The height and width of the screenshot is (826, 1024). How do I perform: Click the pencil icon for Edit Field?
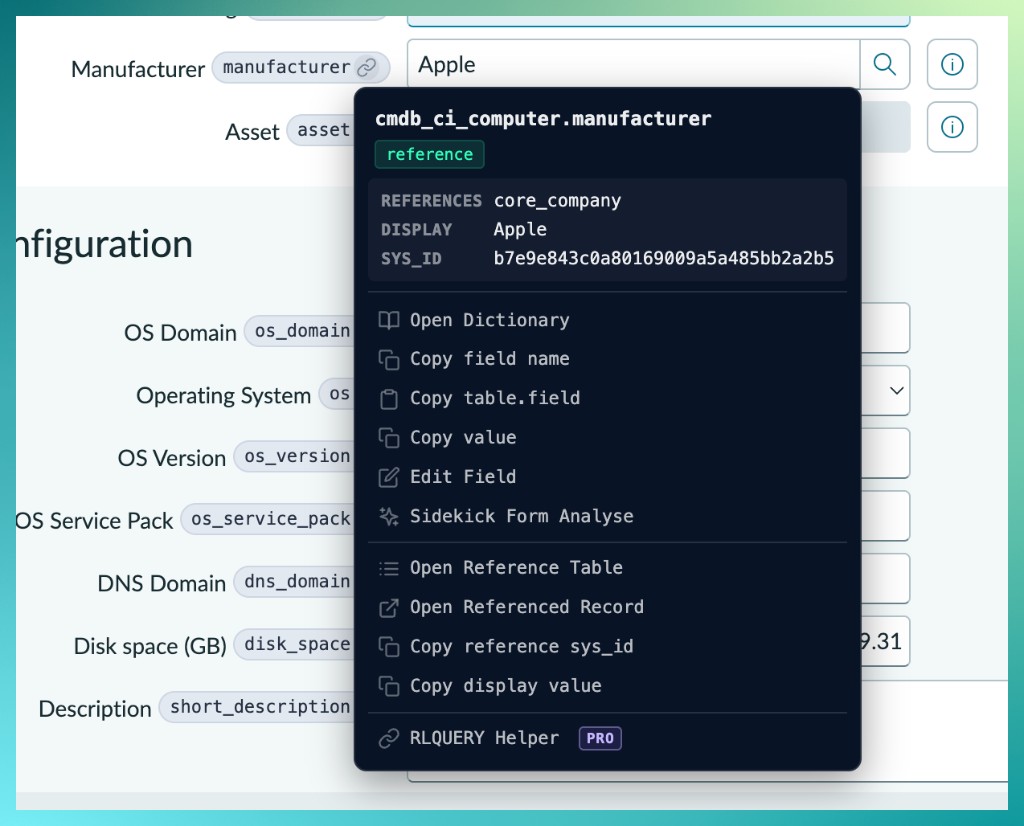tap(389, 477)
